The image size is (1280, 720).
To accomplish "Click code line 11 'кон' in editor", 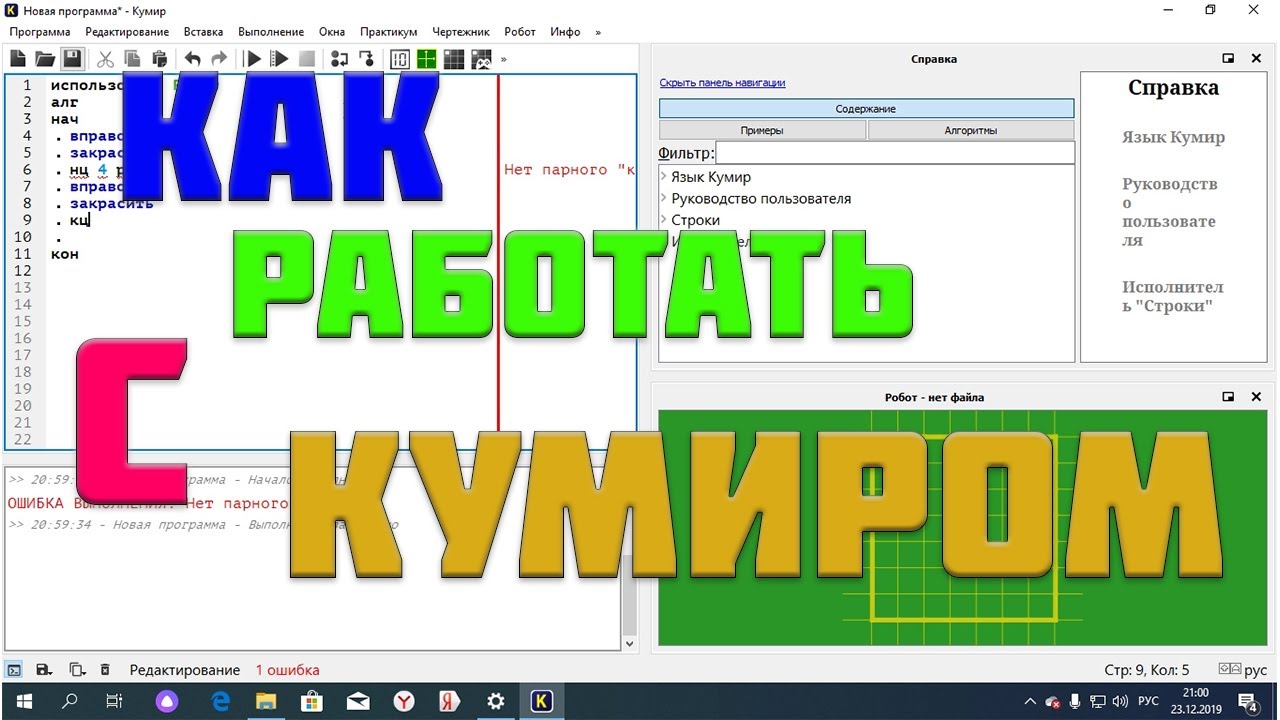I will click(x=65, y=254).
